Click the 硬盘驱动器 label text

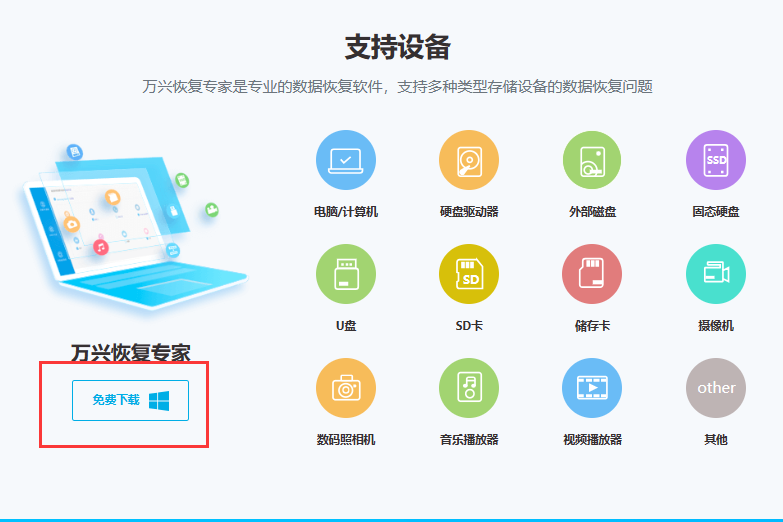pyautogui.click(x=469, y=212)
